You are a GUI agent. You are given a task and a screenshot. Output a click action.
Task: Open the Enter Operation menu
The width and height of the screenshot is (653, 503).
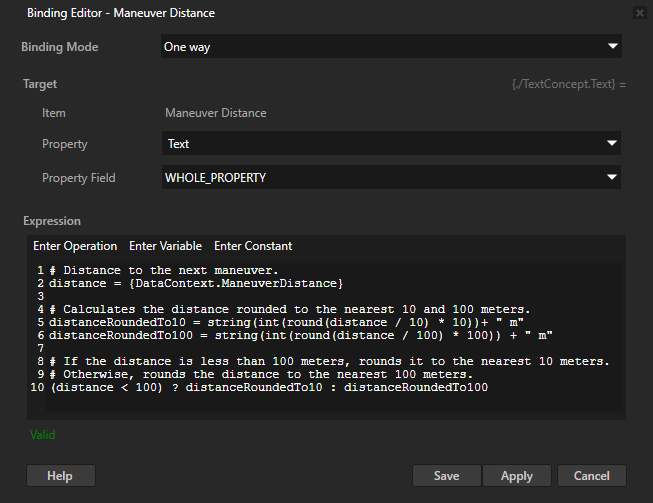[x=75, y=246]
